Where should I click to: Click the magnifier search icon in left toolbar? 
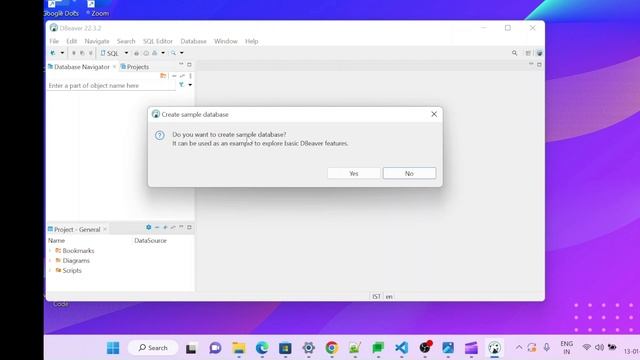[x=173, y=53]
